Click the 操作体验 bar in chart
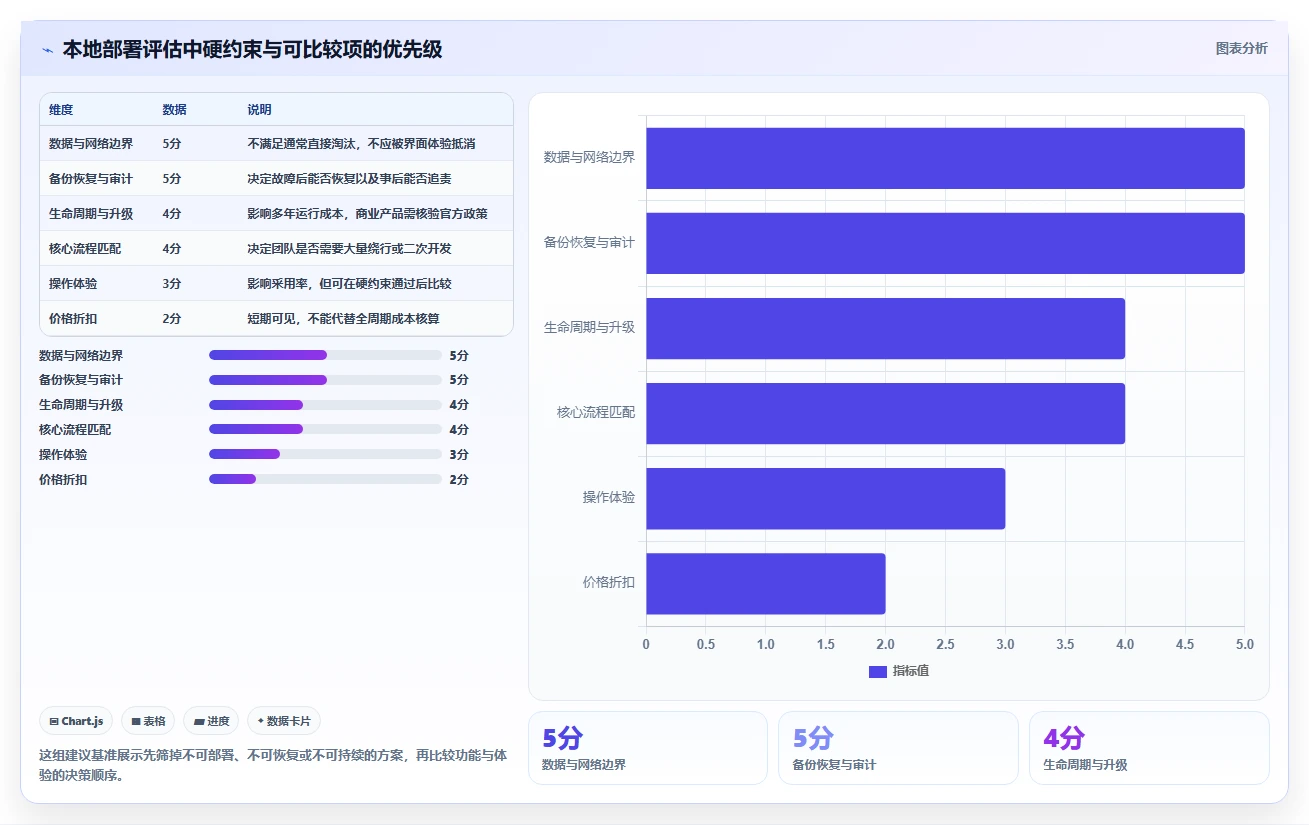 825,498
